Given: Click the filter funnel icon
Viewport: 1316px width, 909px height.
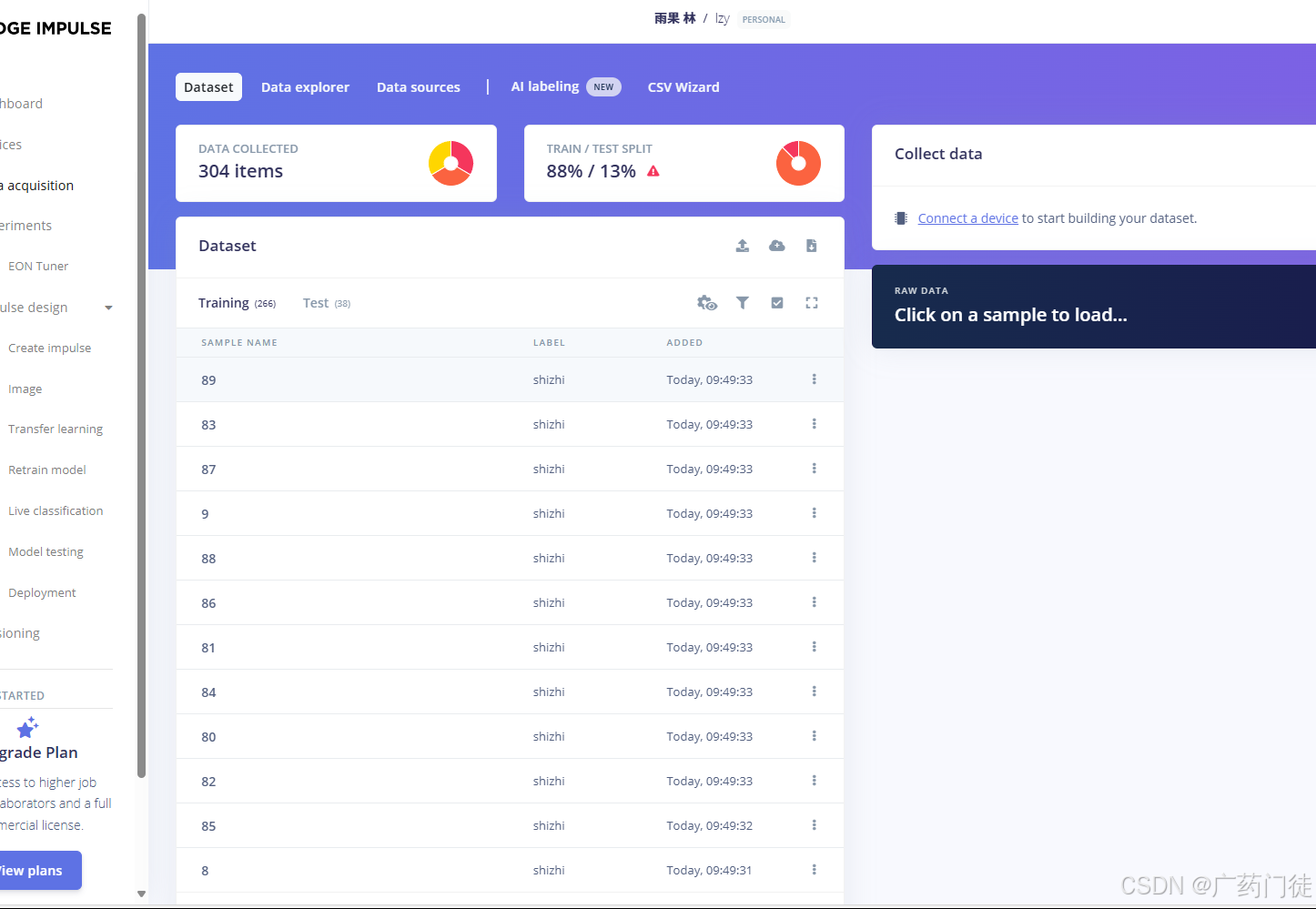Looking at the screenshot, I should click(x=743, y=303).
